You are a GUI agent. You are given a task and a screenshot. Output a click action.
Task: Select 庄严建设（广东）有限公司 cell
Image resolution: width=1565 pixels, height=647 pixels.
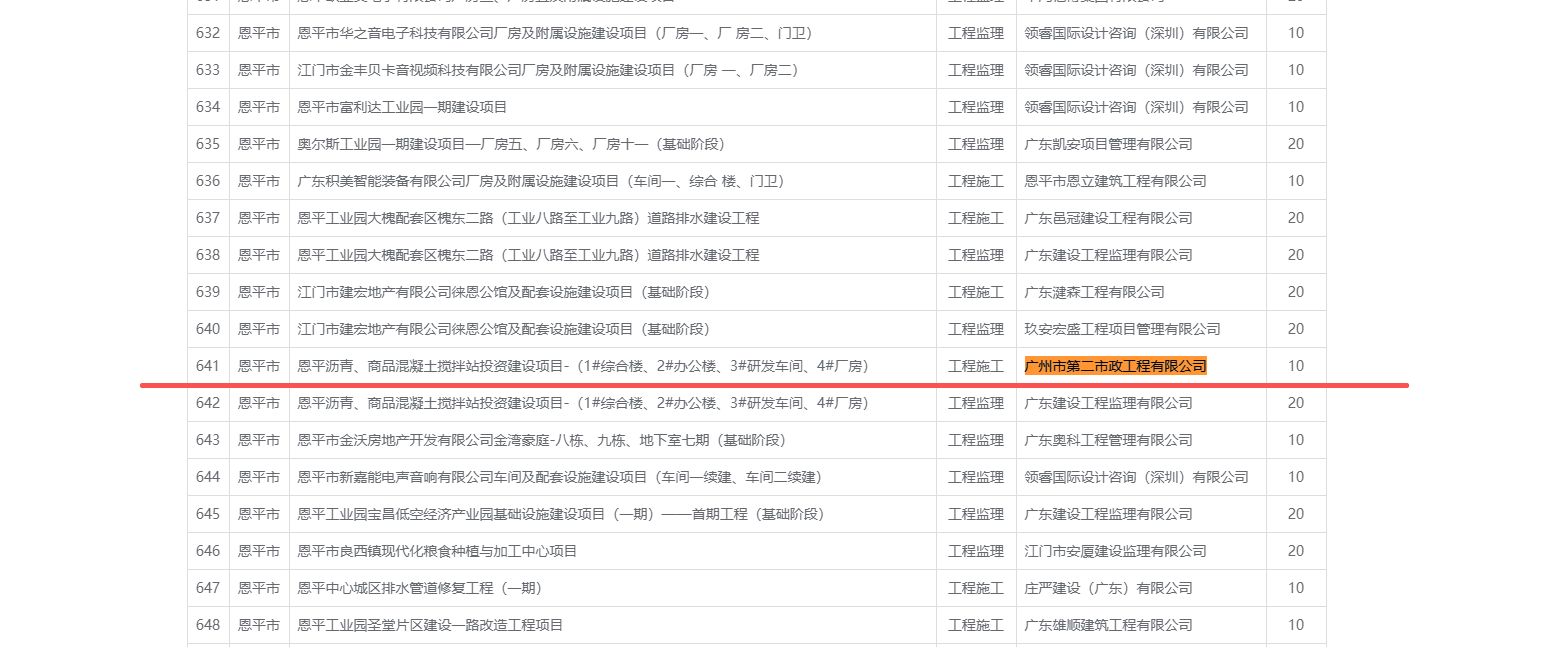[x=1108, y=588]
